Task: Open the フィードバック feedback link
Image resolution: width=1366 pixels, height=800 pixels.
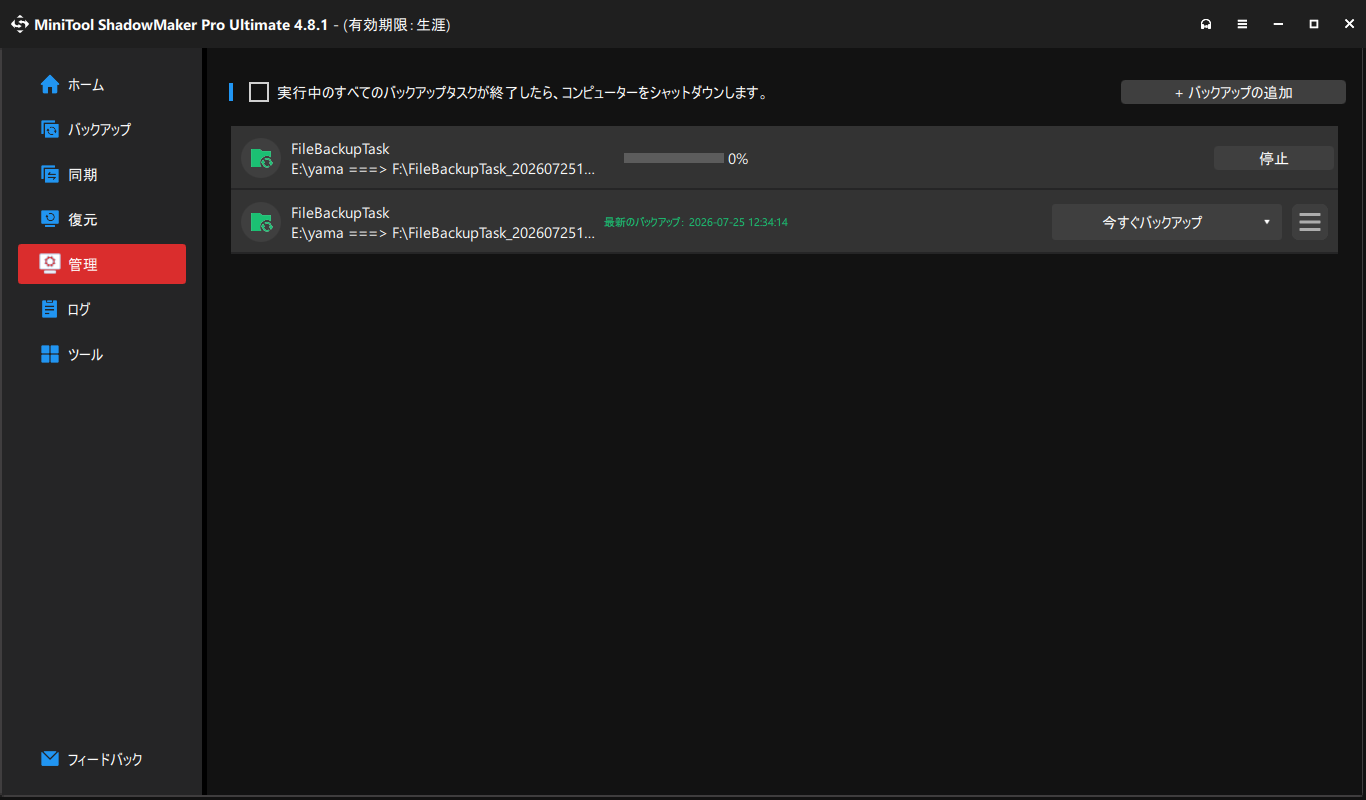Action: 105,759
